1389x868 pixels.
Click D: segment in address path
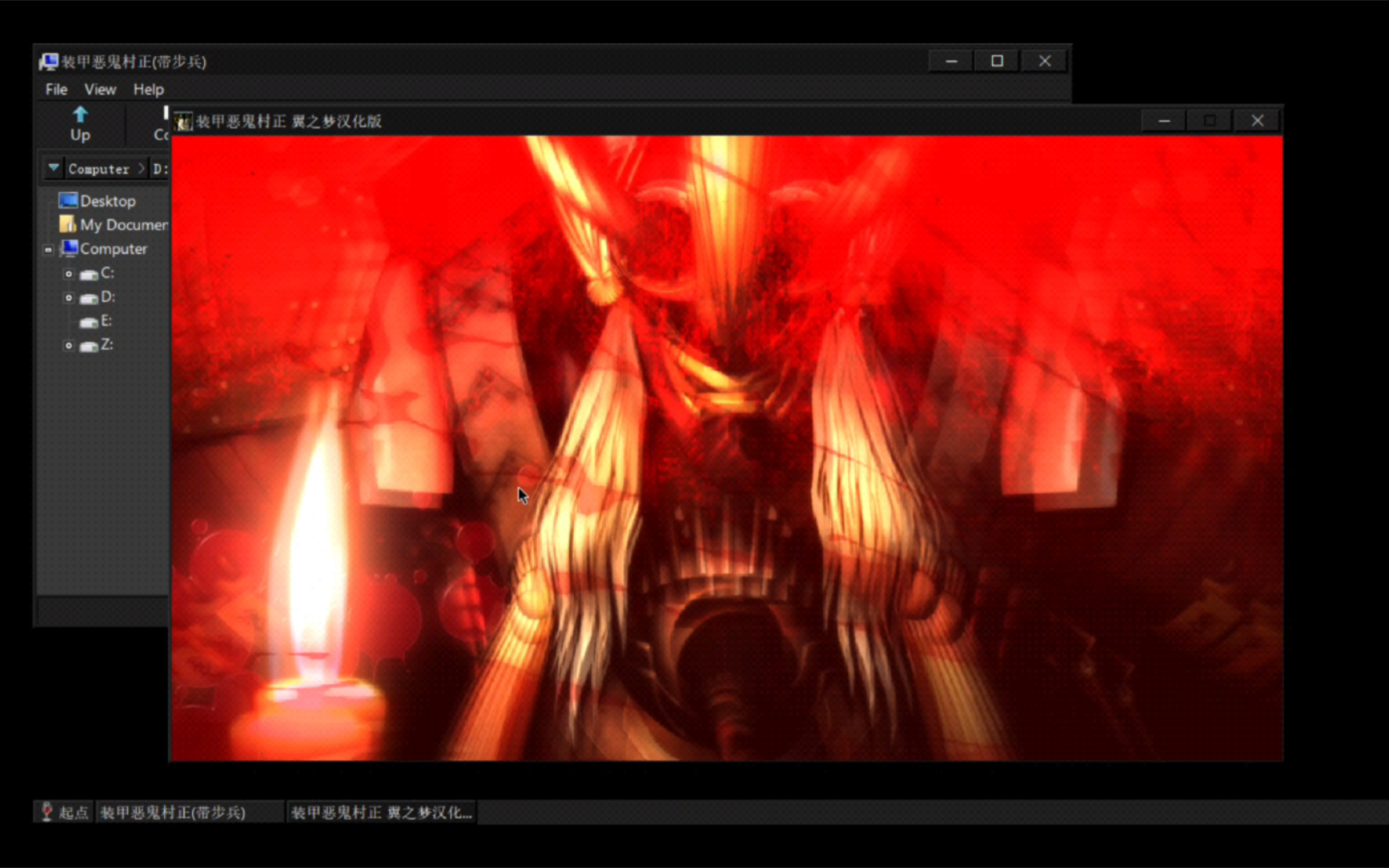coord(159,169)
